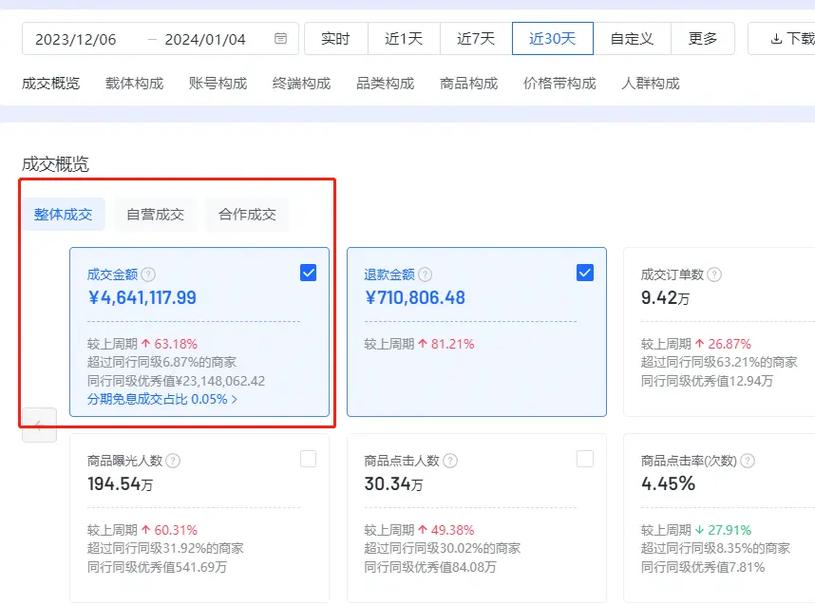Click 同行同级优秀值84.08万 text

click(x=430, y=567)
